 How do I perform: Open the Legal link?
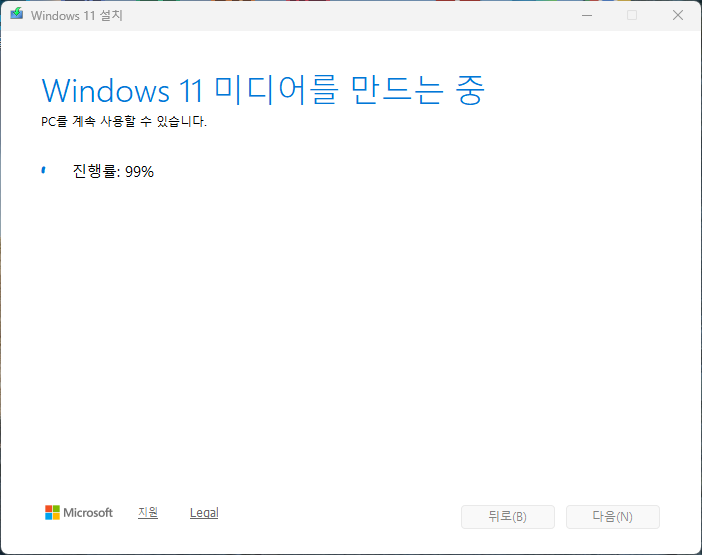click(204, 513)
